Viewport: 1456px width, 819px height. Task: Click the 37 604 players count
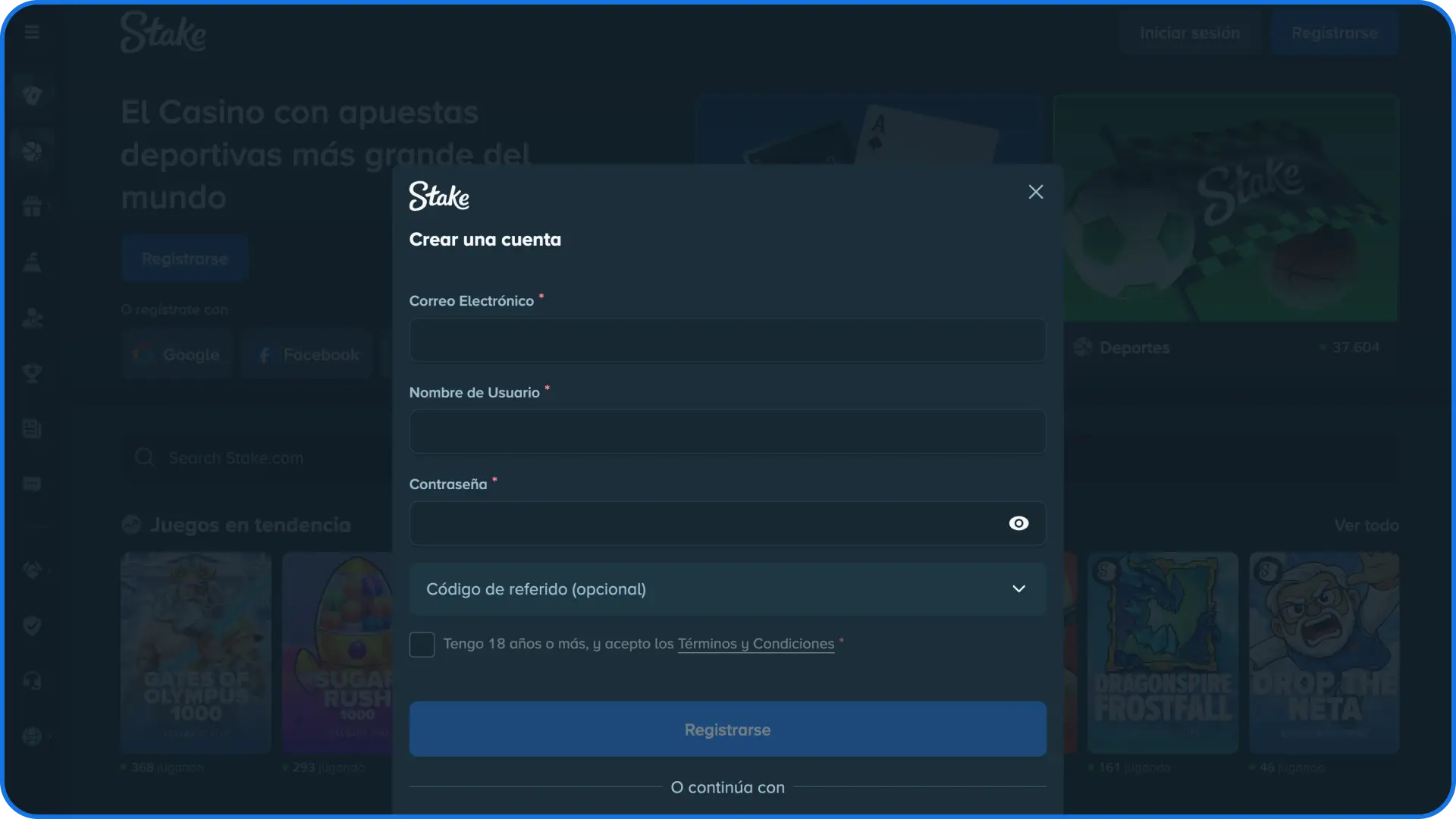pyautogui.click(x=1356, y=347)
